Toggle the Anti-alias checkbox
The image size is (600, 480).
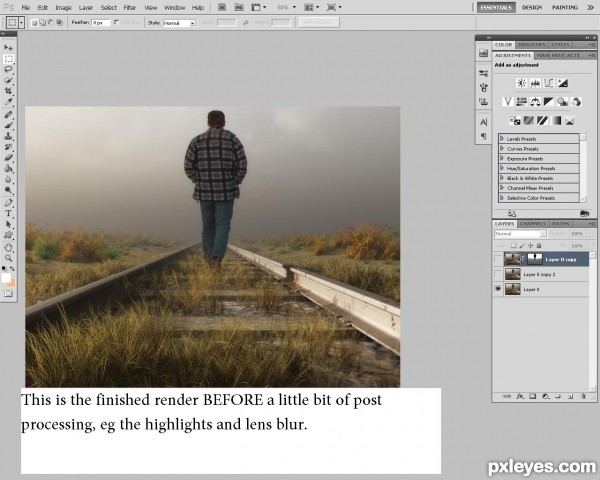(x=116, y=23)
